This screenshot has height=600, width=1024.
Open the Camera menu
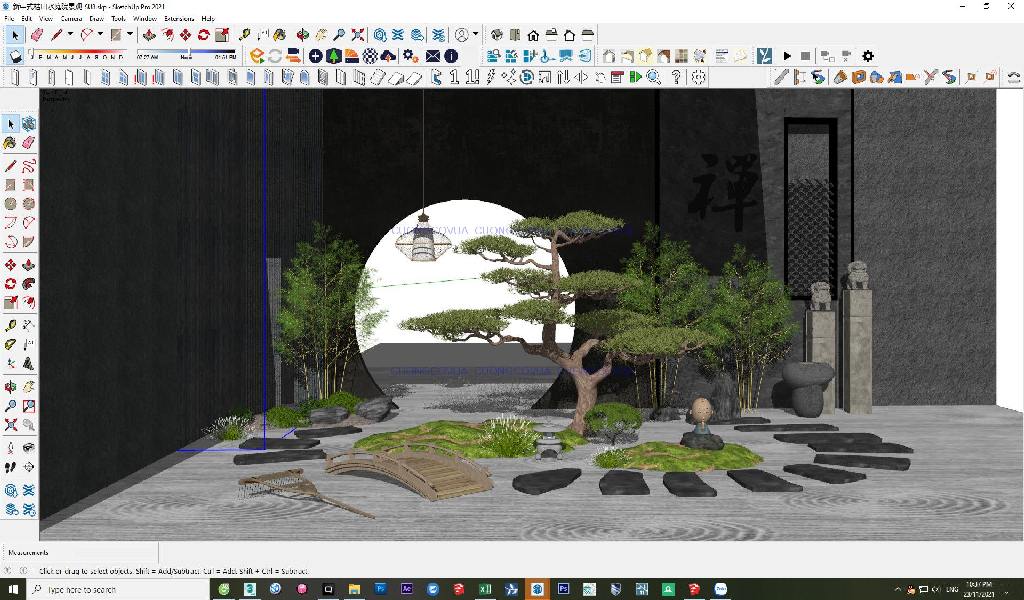pyautogui.click(x=72, y=19)
